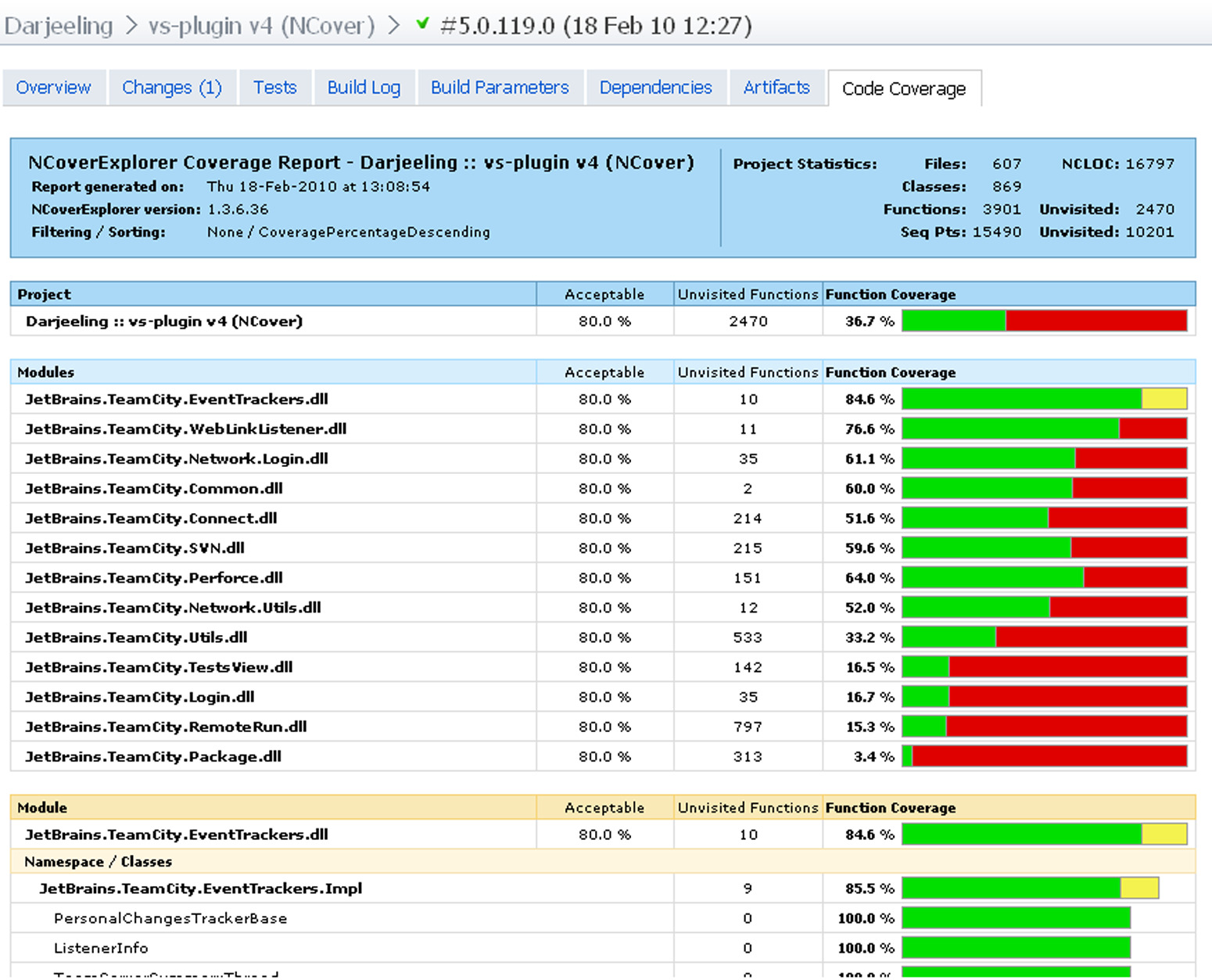View the Build Log tab
The width and height of the screenshot is (1212, 980).
[364, 88]
